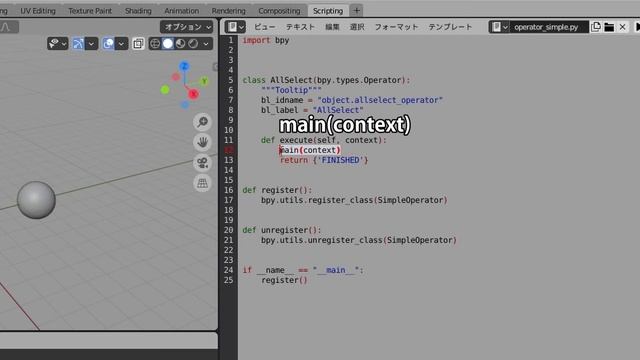Open the Rendering workspace tab
This screenshot has height=360, width=640.
pyautogui.click(x=229, y=11)
